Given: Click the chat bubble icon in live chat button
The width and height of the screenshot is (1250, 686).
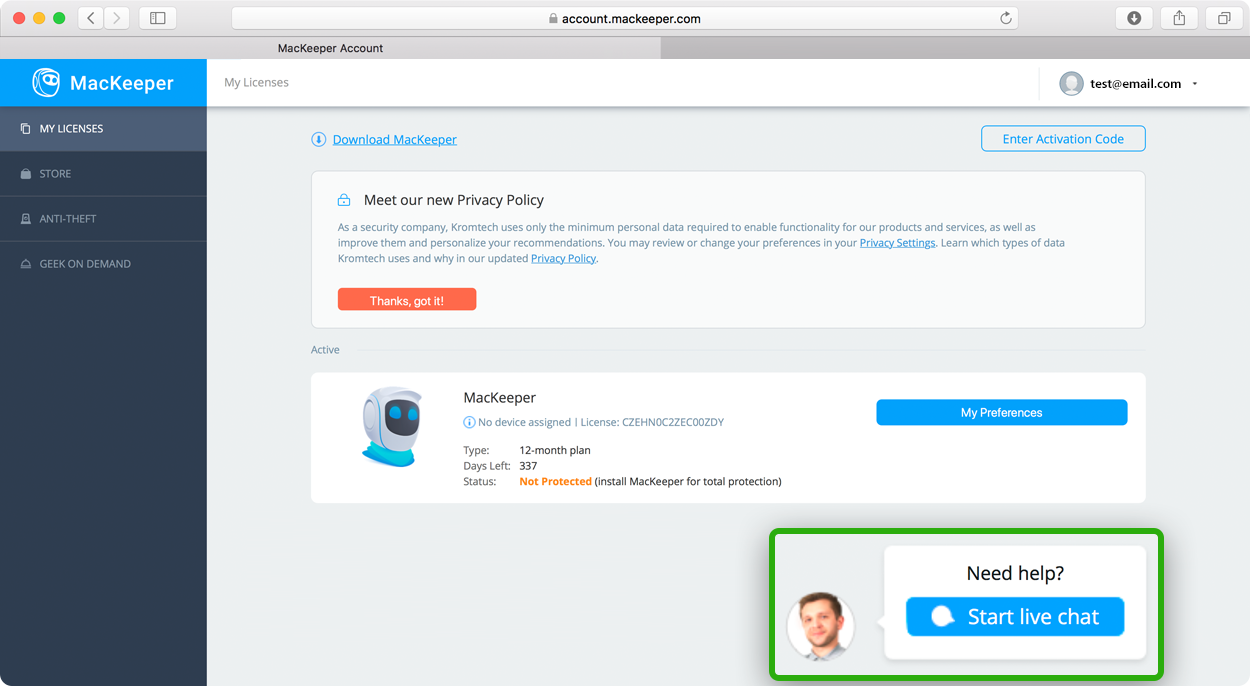Looking at the screenshot, I should click(x=942, y=617).
